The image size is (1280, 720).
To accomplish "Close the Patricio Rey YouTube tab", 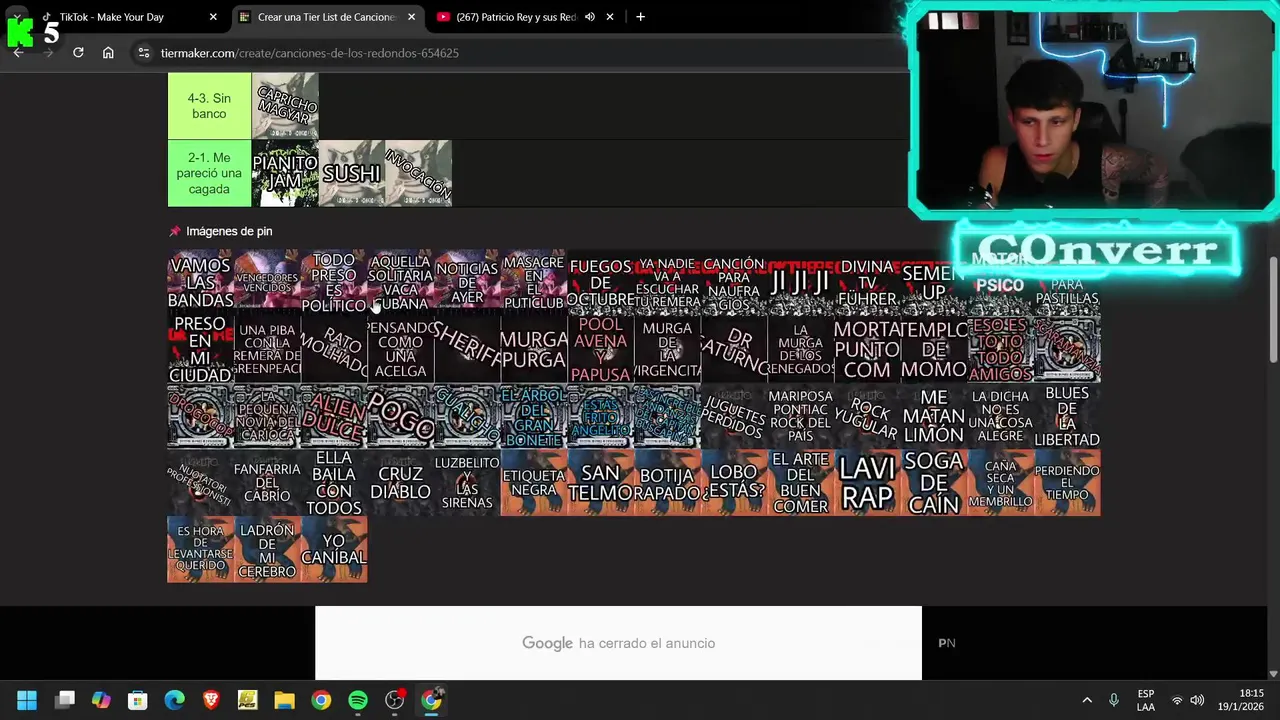I will click(610, 17).
